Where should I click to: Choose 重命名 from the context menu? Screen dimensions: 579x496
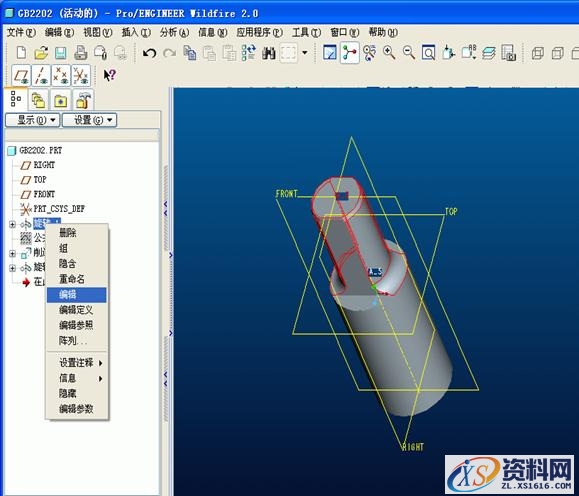coord(76,279)
